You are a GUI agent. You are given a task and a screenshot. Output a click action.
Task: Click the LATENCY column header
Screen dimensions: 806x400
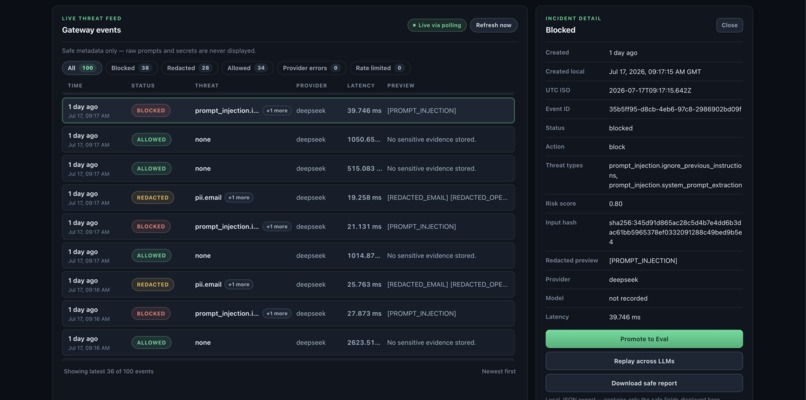tap(361, 85)
